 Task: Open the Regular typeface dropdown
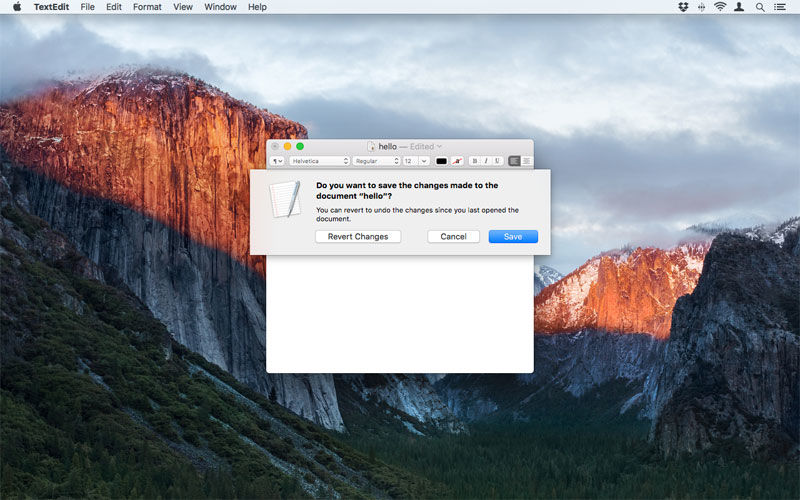[x=376, y=161]
